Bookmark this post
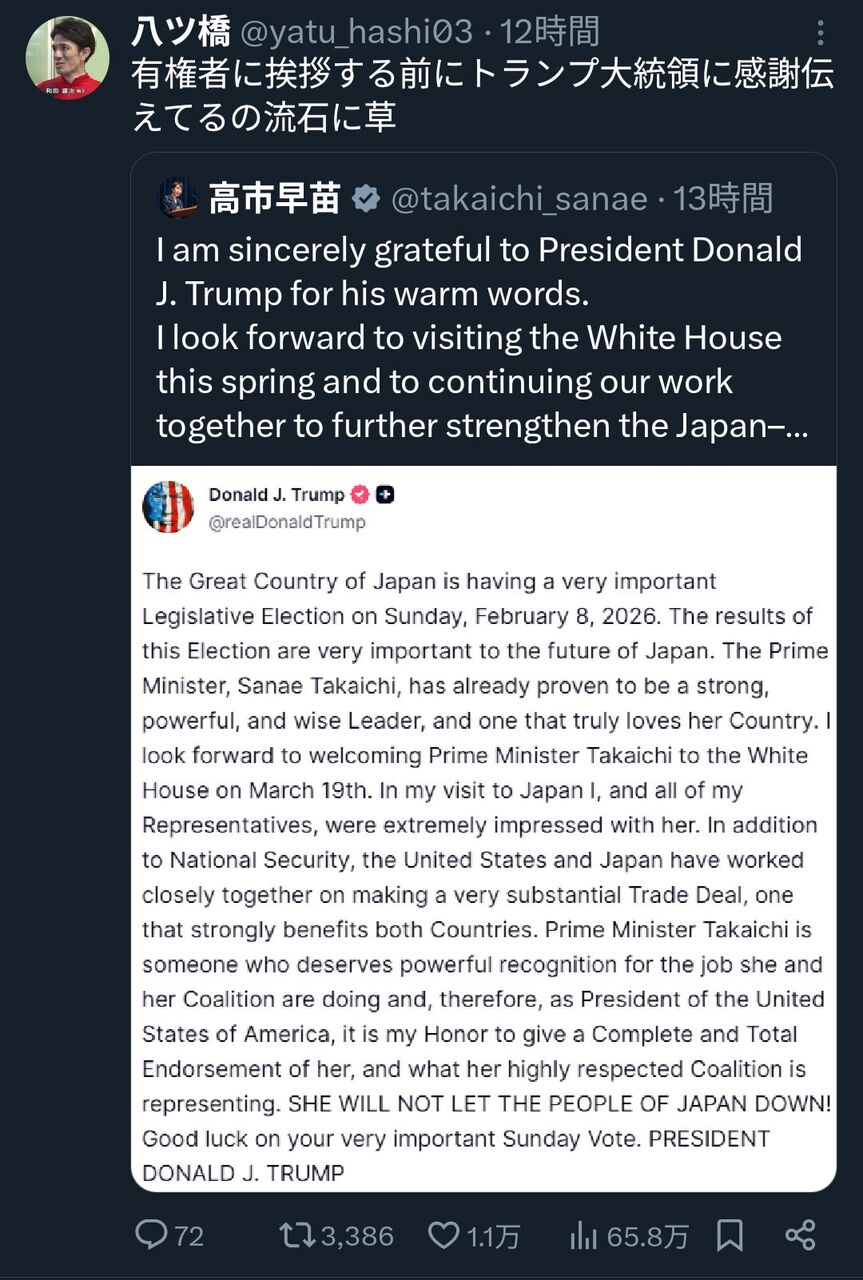This screenshot has height=1280, width=863. click(730, 1236)
